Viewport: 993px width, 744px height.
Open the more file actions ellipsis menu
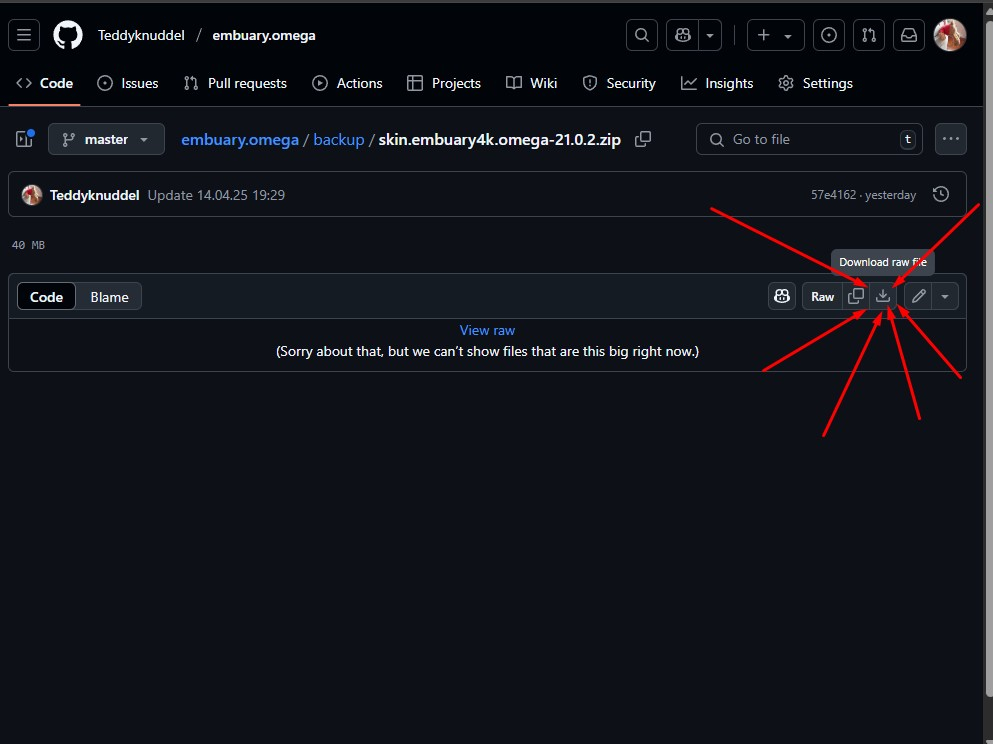(951, 139)
